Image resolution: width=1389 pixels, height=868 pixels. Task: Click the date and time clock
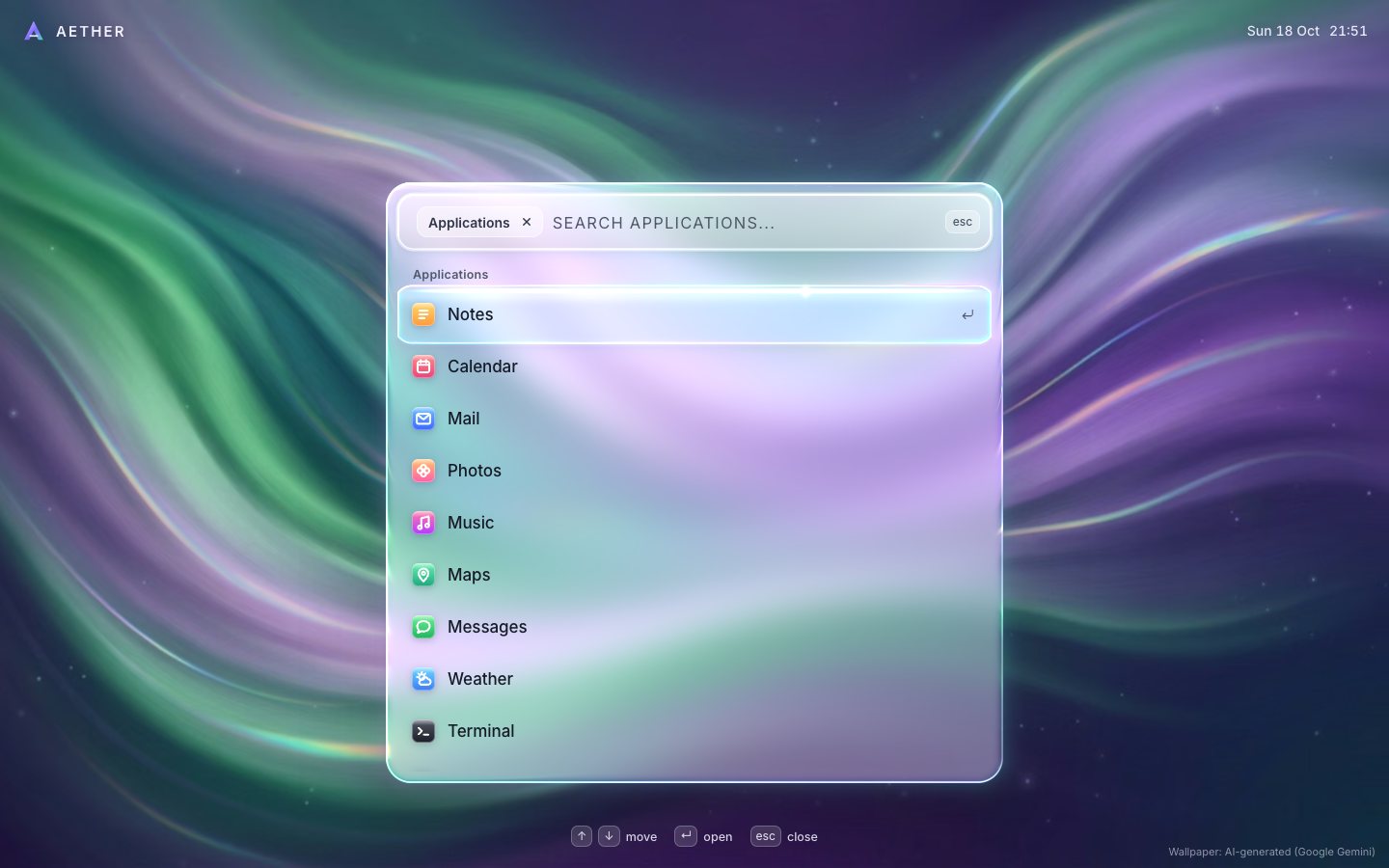tap(1307, 31)
